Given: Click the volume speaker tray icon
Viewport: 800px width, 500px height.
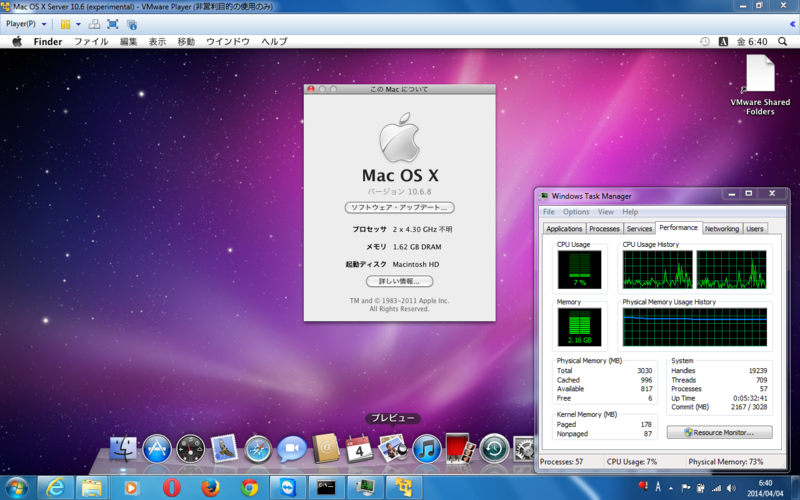Looking at the screenshot, I should 731,488.
